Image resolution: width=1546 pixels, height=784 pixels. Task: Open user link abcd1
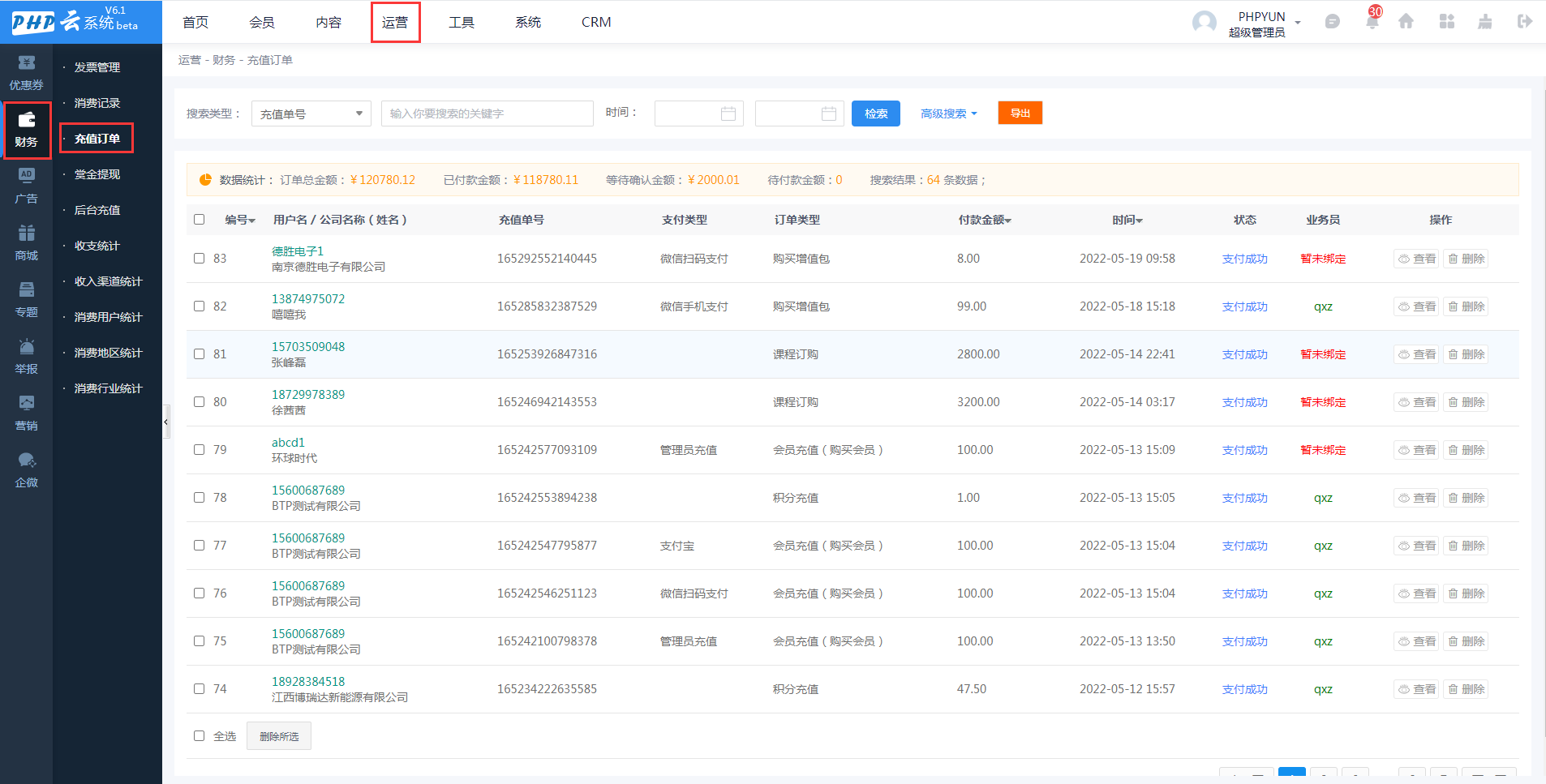click(x=288, y=443)
